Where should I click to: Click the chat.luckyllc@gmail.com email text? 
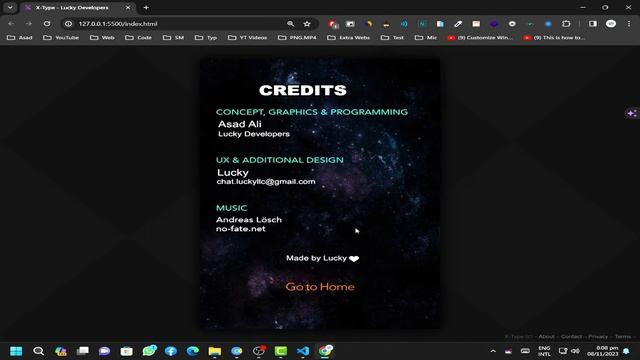(x=266, y=182)
